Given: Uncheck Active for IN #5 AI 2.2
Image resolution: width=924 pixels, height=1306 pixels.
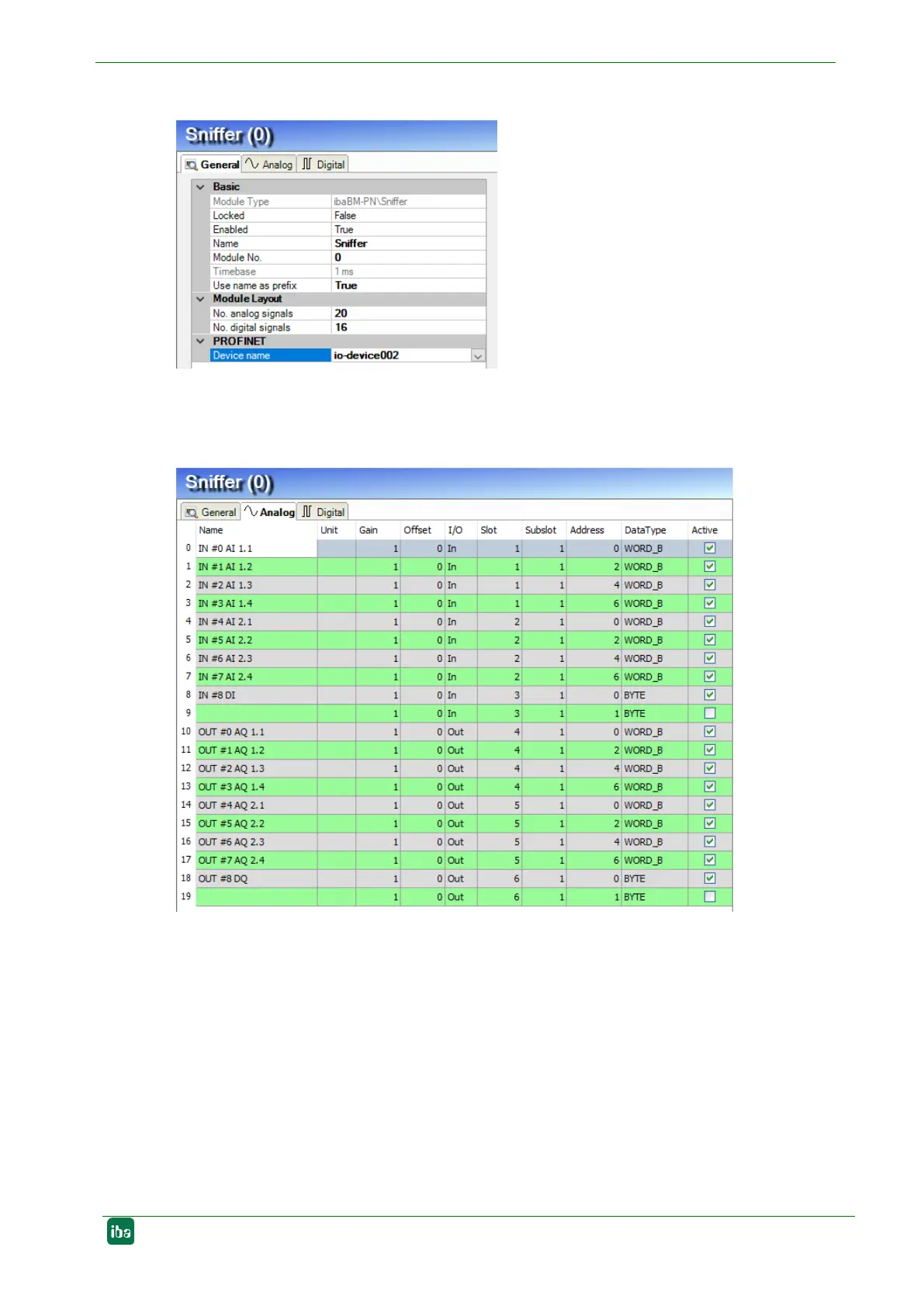Looking at the screenshot, I should (709, 640).
